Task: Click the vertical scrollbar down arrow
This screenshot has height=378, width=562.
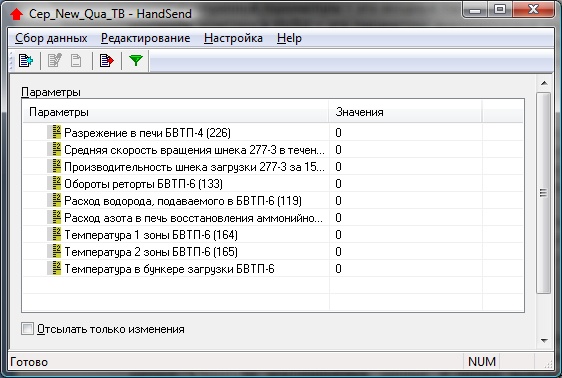Action: (x=544, y=340)
